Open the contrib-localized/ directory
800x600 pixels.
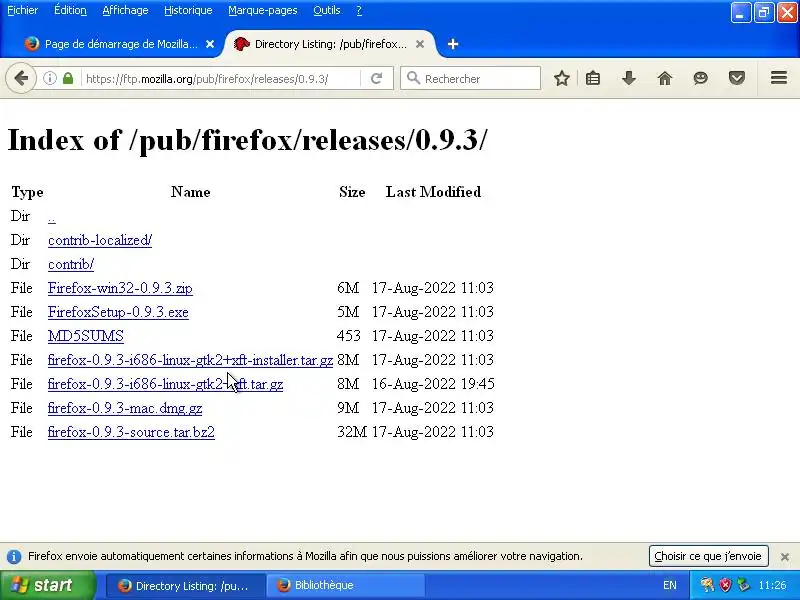click(100, 240)
